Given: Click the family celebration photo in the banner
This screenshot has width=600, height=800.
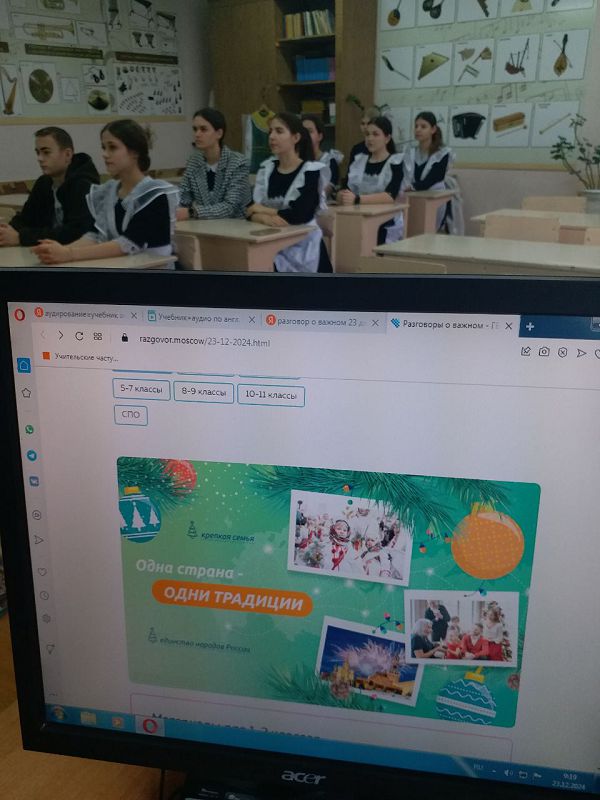Looking at the screenshot, I should tap(462, 628).
